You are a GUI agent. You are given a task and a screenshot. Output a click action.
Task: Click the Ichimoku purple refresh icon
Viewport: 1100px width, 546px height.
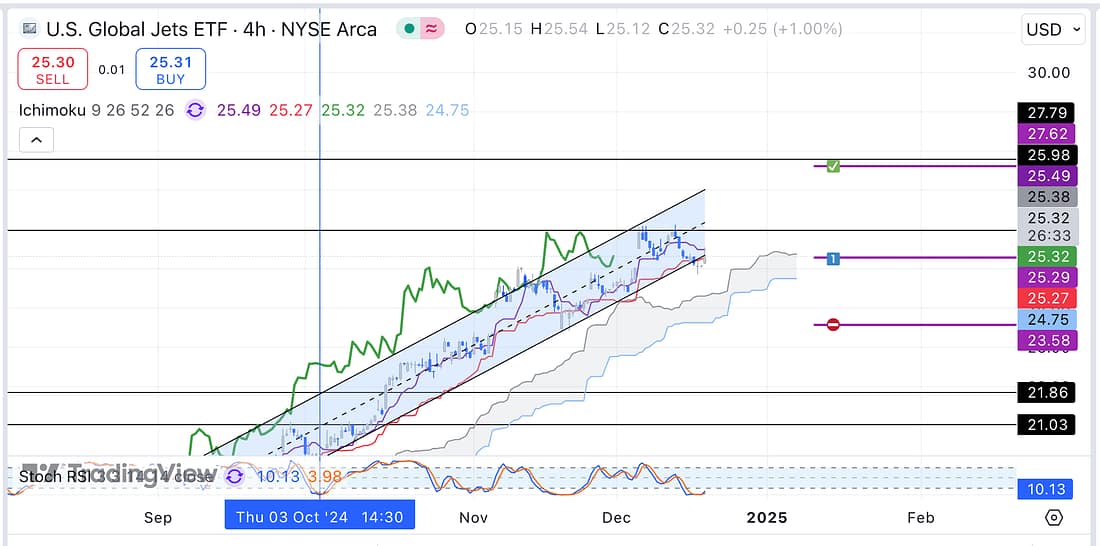(x=195, y=110)
